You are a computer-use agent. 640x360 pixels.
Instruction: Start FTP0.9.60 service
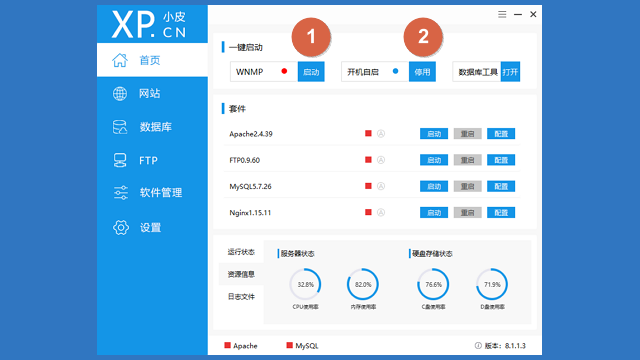(x=434, y=160)
